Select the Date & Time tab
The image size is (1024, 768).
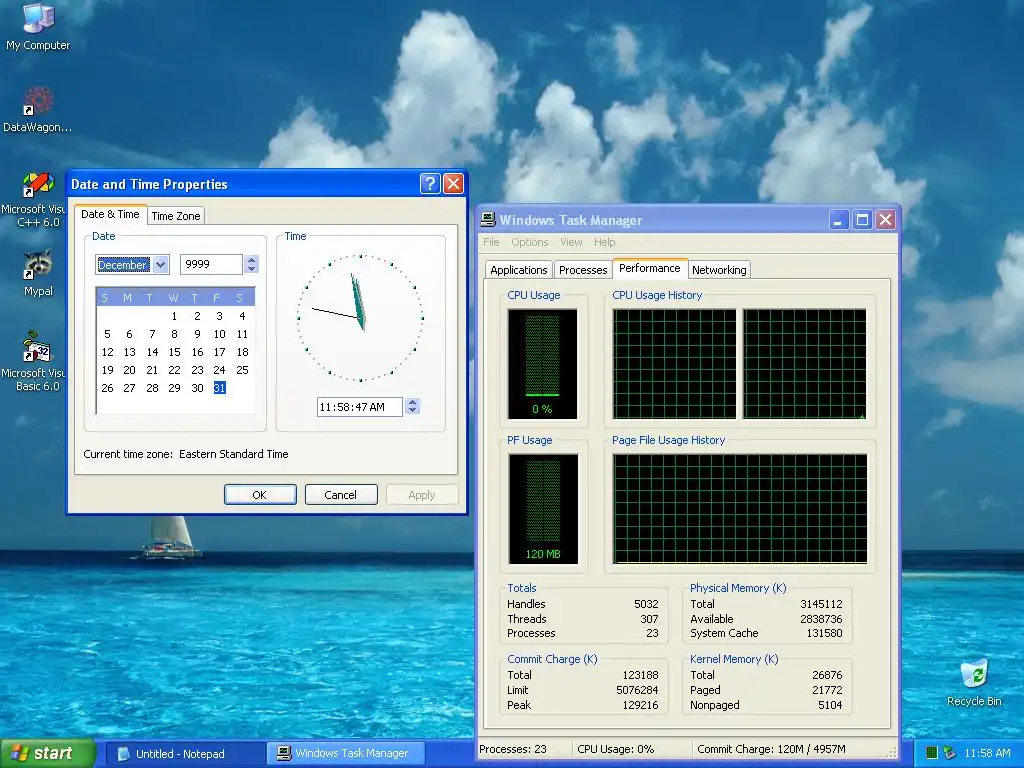point(110,214)
